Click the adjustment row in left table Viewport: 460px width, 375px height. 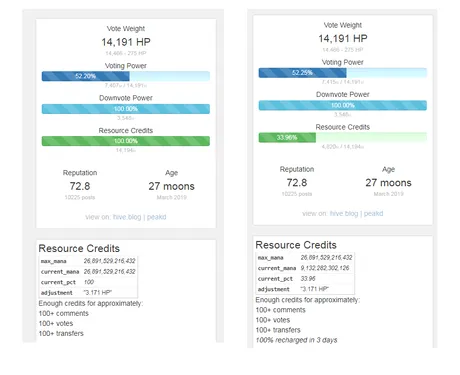coord(88,293)
